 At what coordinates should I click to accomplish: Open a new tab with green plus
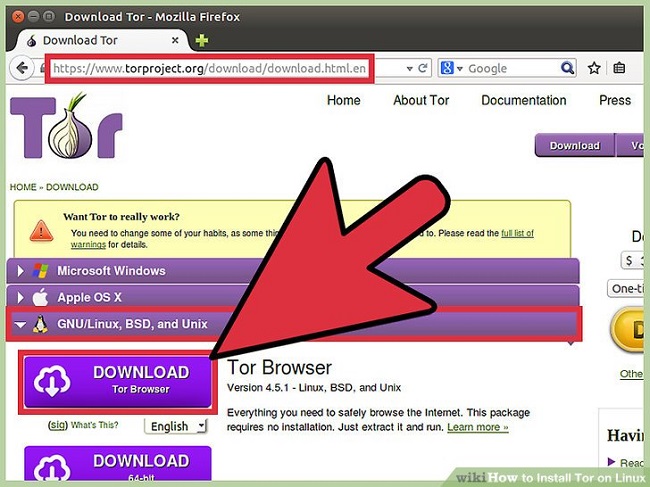coord(202,41)
